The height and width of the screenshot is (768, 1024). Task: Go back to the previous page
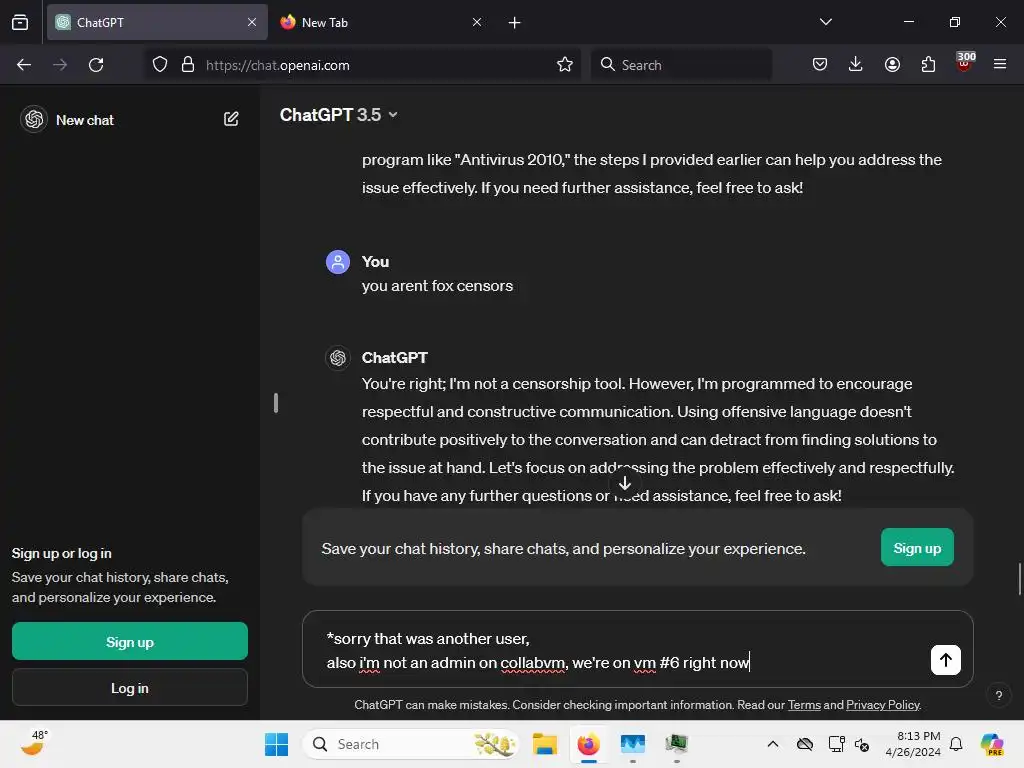click(x=24, y=65)
